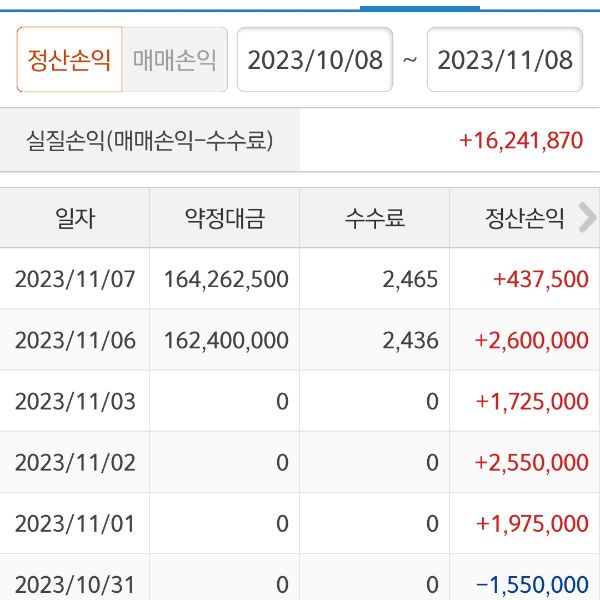Select the 2023/11/01 row date
This screenshot has width=600, height=600.
point(75,523)
